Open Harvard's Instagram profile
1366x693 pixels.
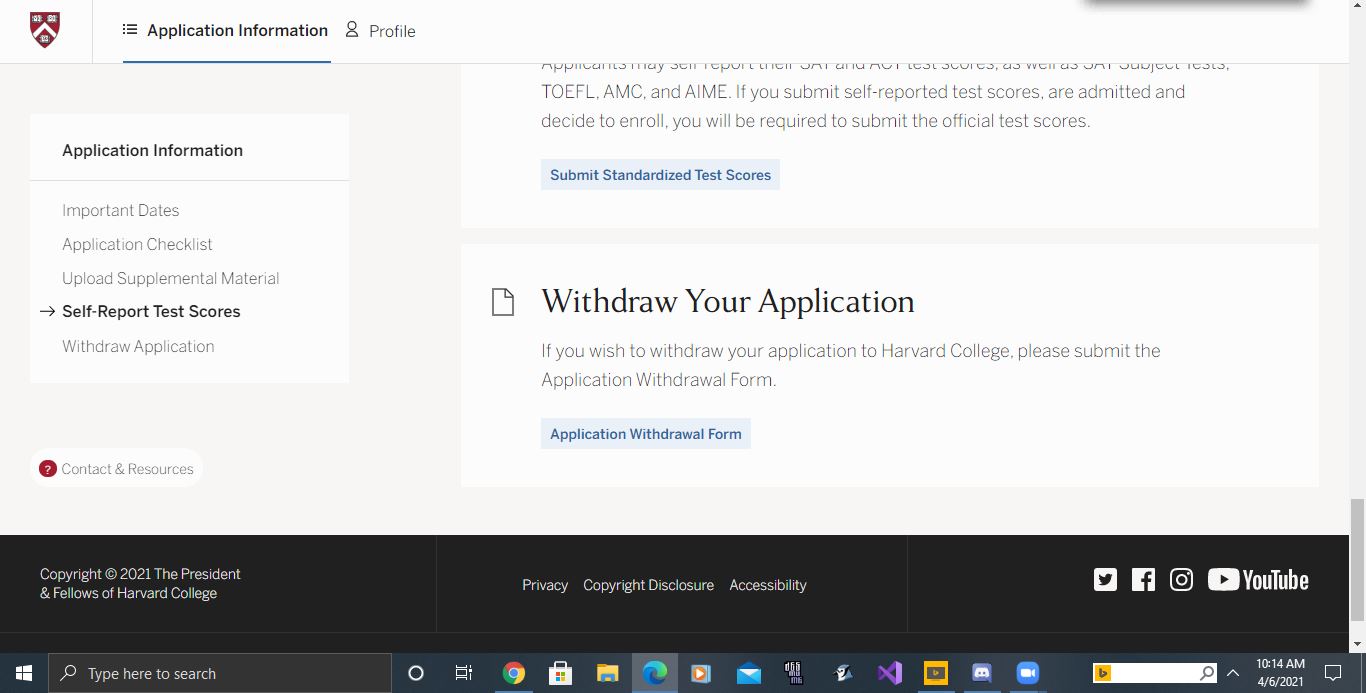(x=1181, y=580)
